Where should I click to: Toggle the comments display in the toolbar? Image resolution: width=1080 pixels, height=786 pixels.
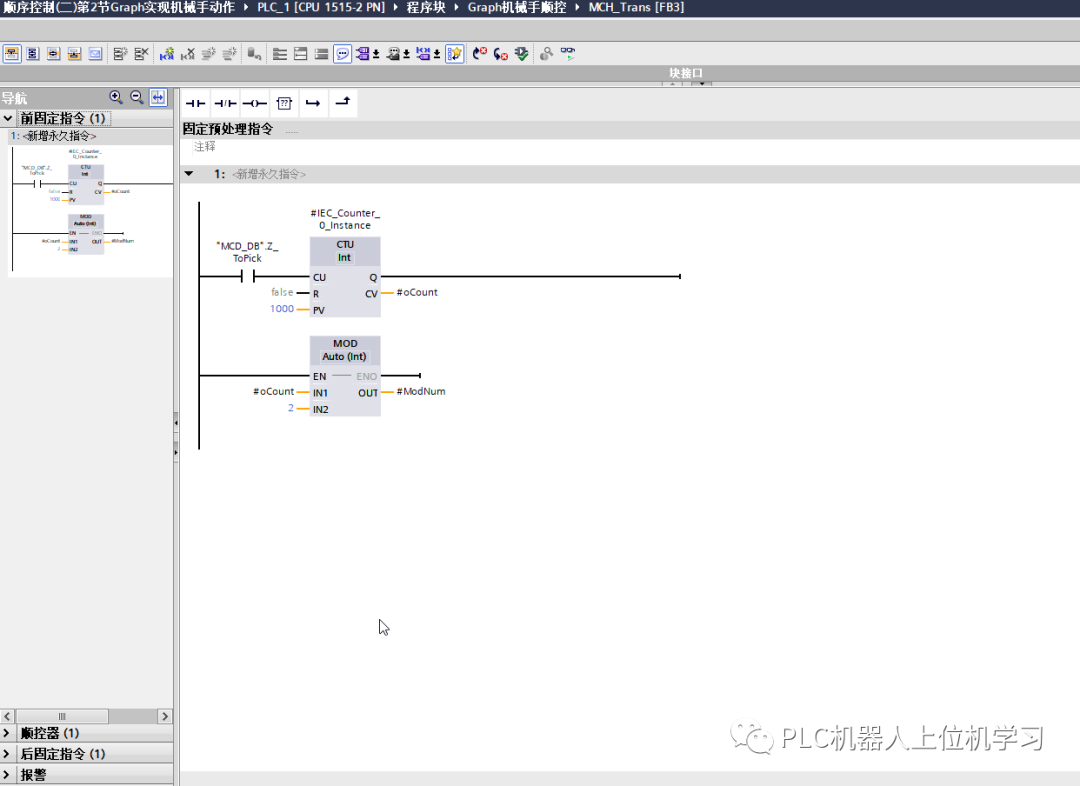coord(342,54)
